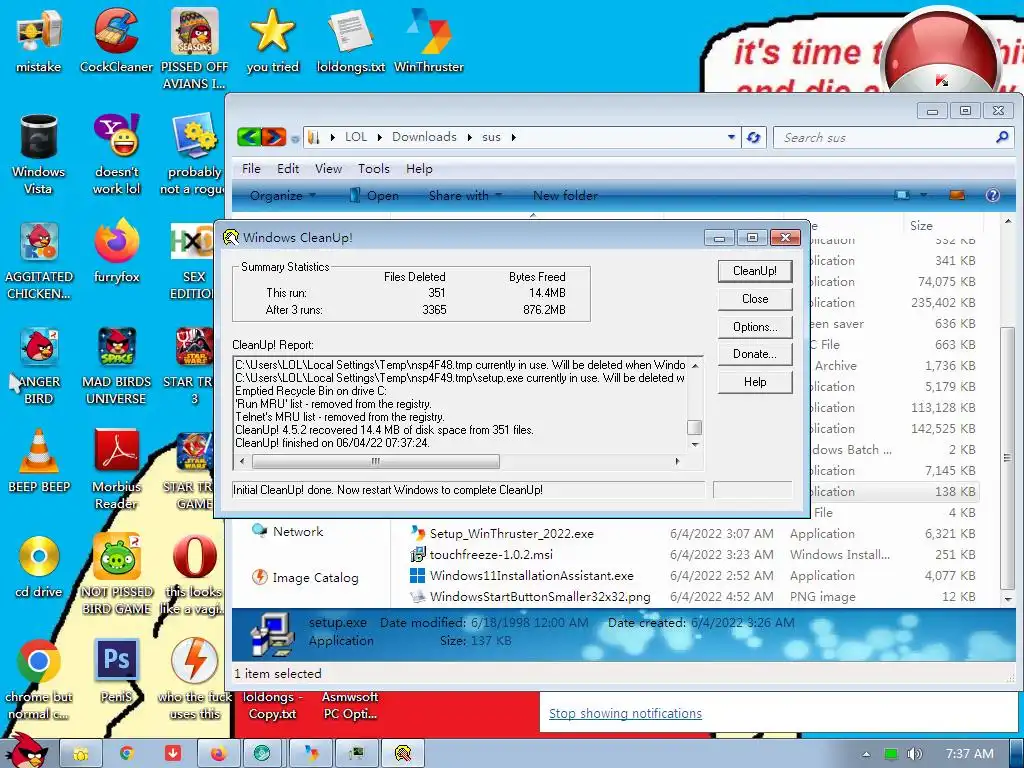Click the Windows CleanUp taskbar button

[403, 754]
